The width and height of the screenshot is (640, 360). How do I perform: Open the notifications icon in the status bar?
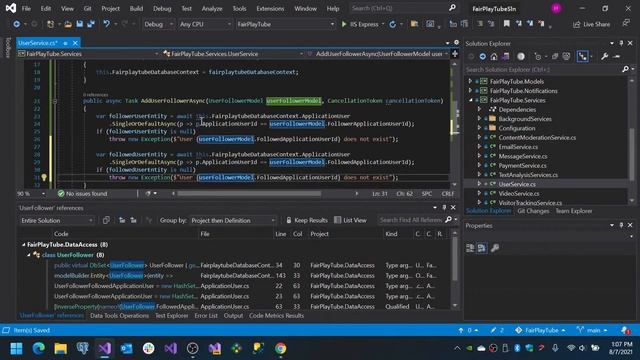tap(625, 330)
